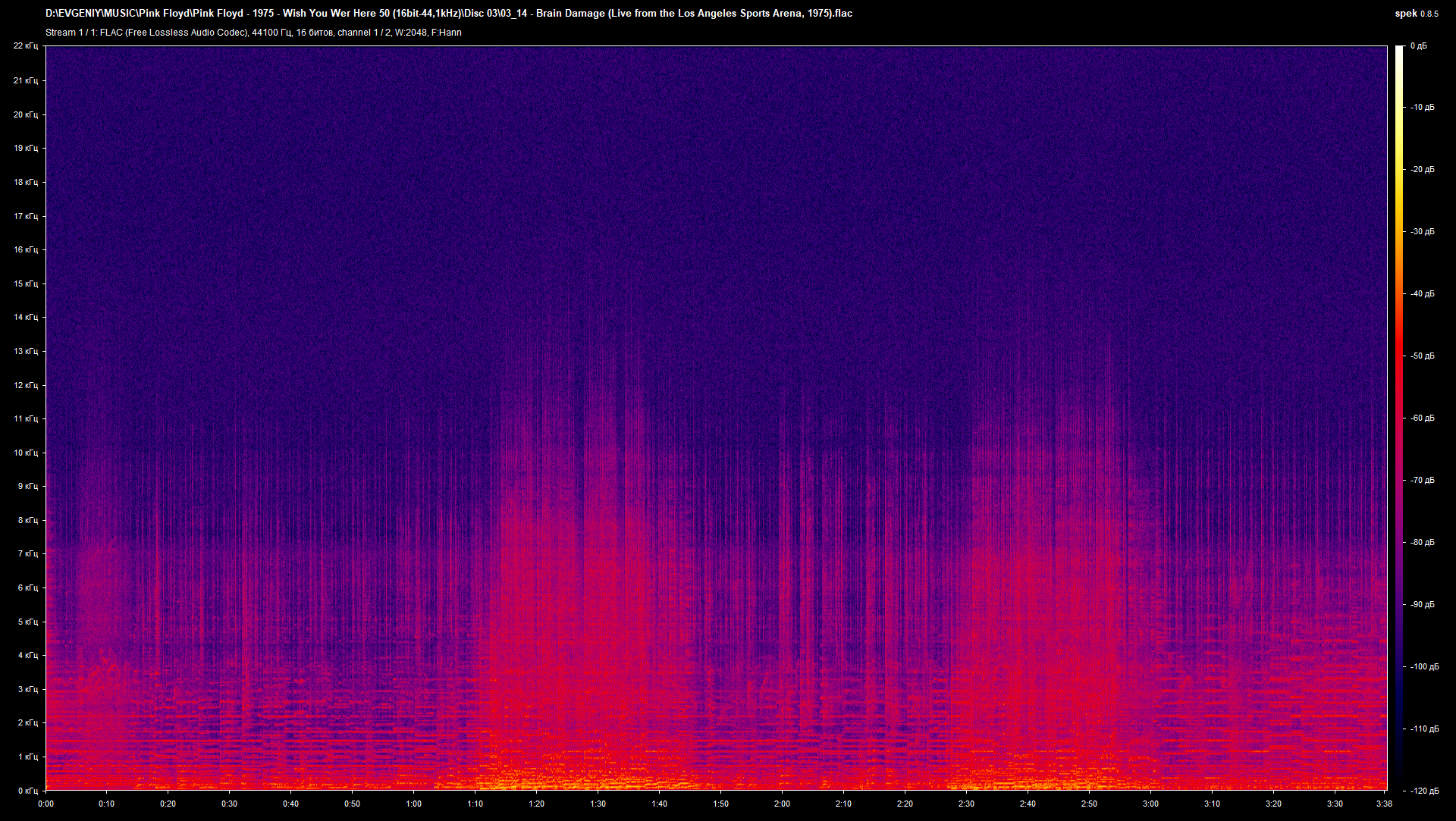Click the 0 кГц frequency axis label
This screenshot has height=821, width=1456.
(28, 790)
